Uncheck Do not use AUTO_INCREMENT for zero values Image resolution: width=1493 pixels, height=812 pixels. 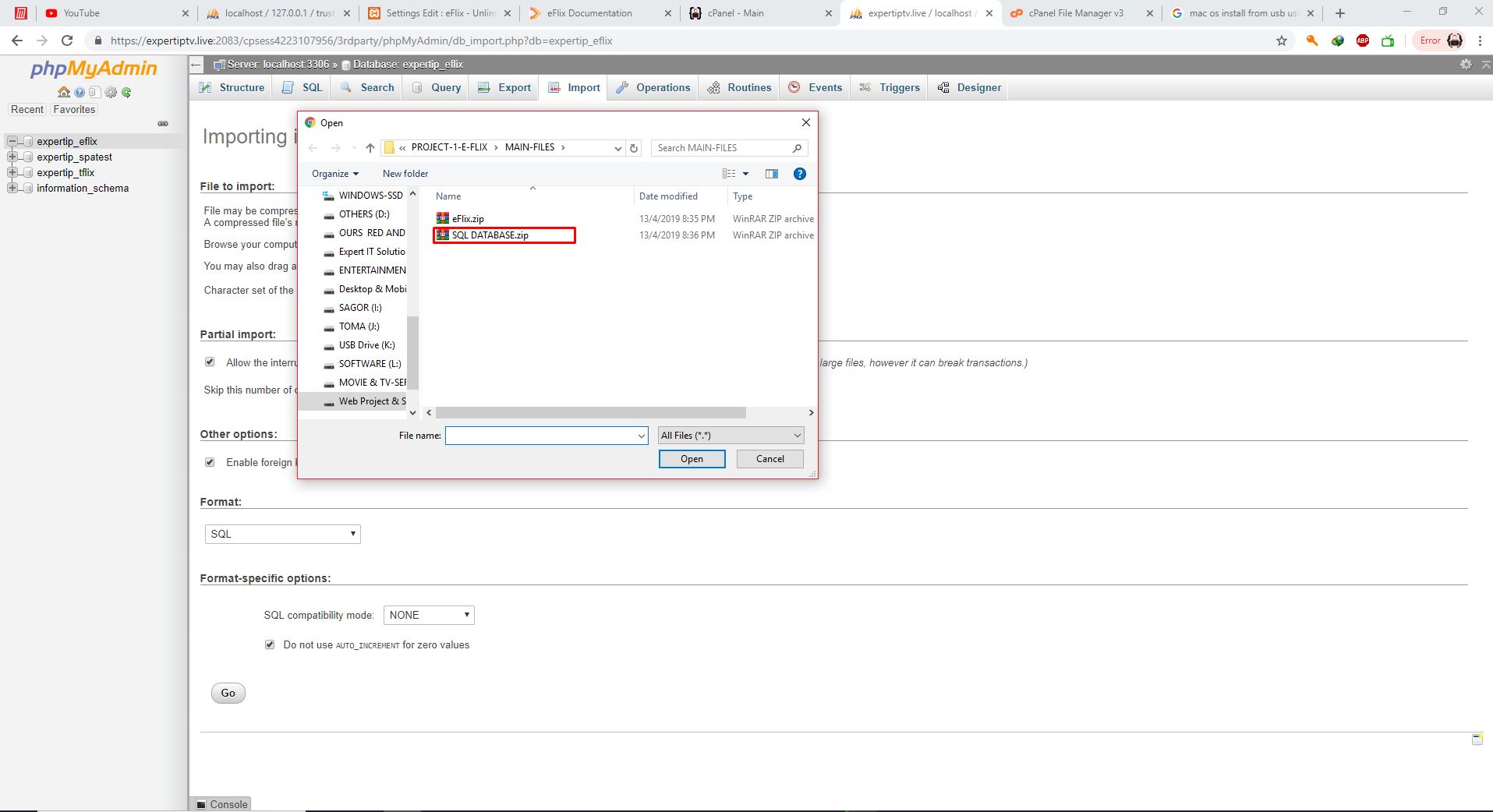click(x=270, y=644)
